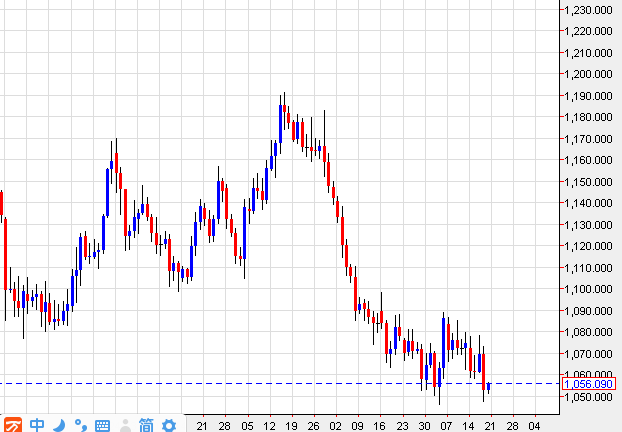This screenshot has width=622, height=432.
Task: Click the 1,120.000 price axis label
Action: [588, 246]
